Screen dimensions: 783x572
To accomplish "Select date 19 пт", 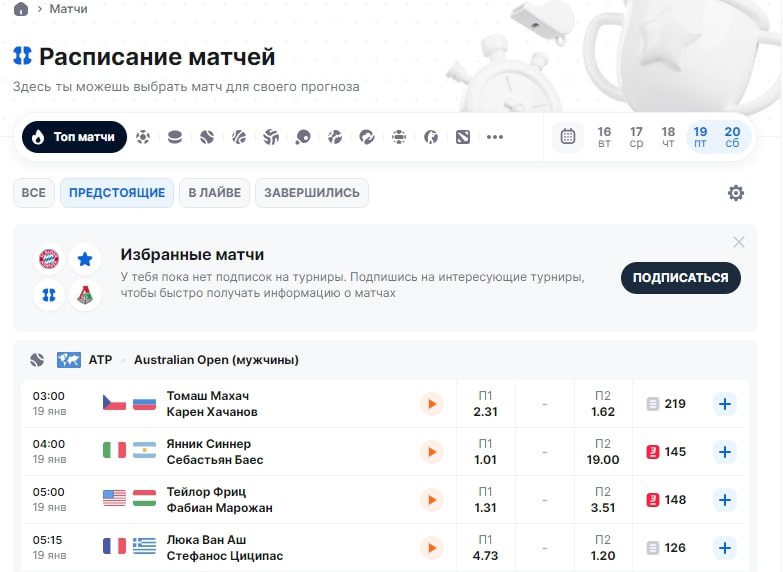I will pos(700,137).
